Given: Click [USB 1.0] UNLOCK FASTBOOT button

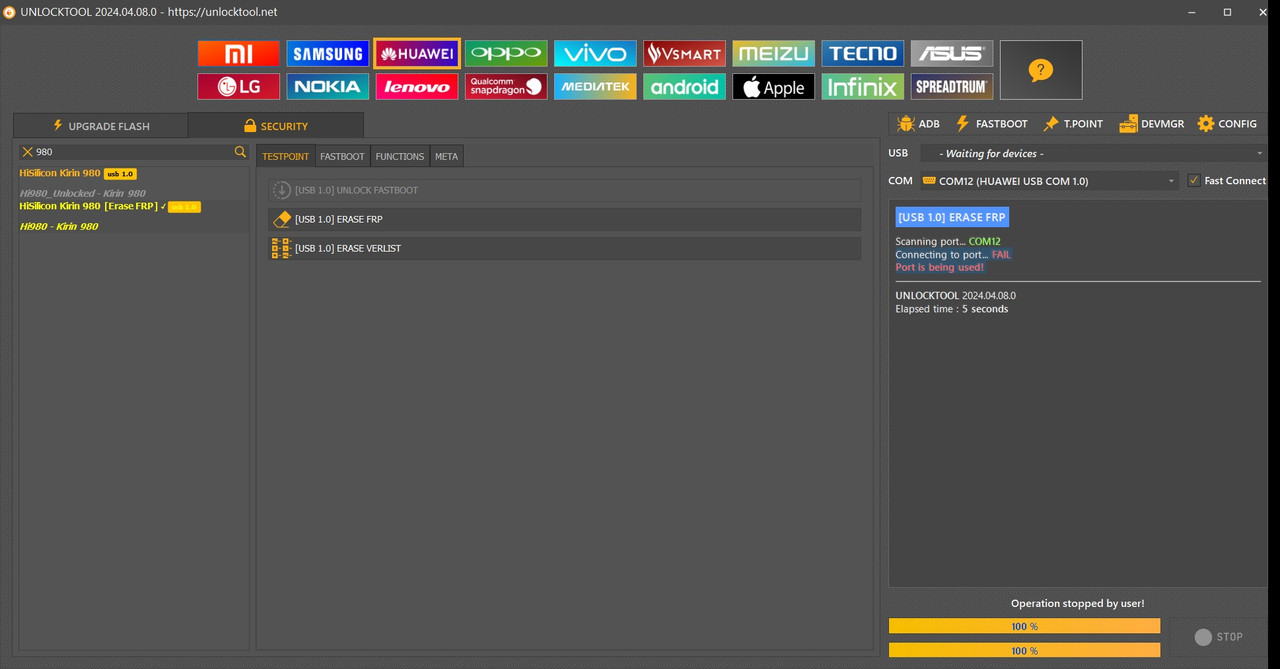Looking at the screenshot, I should [565, 190].
